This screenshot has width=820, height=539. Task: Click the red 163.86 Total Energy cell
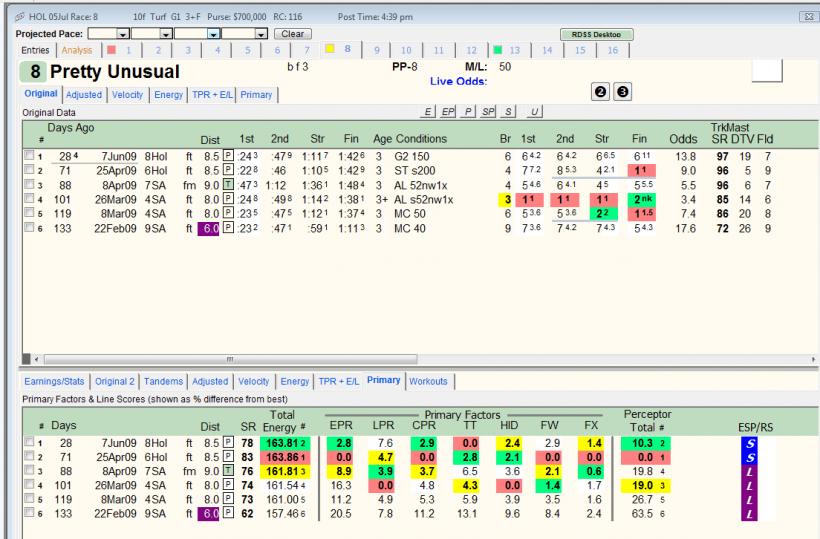pos(285,457)
